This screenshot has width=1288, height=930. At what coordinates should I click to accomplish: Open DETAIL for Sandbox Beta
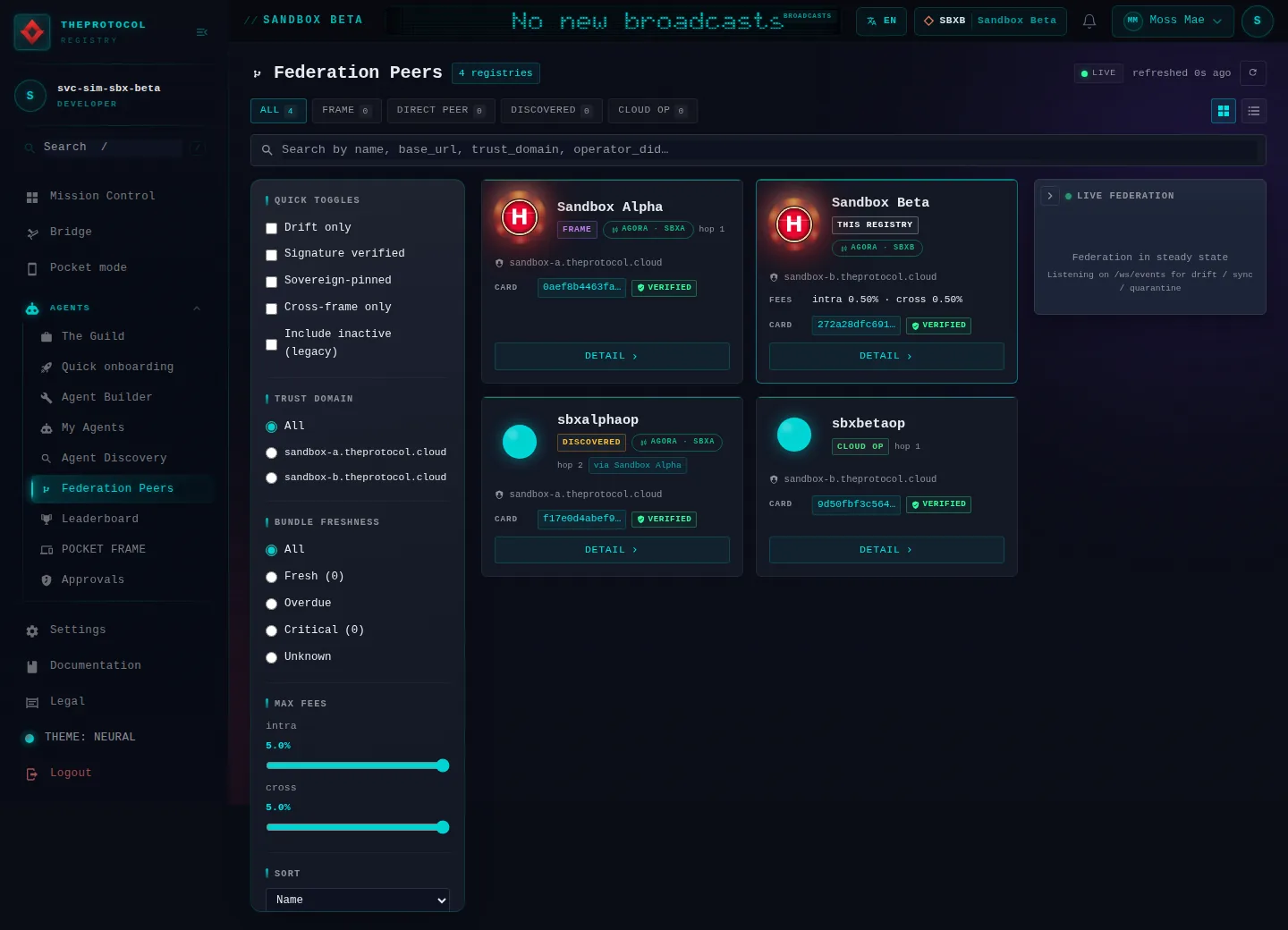(x=886, y=356)
